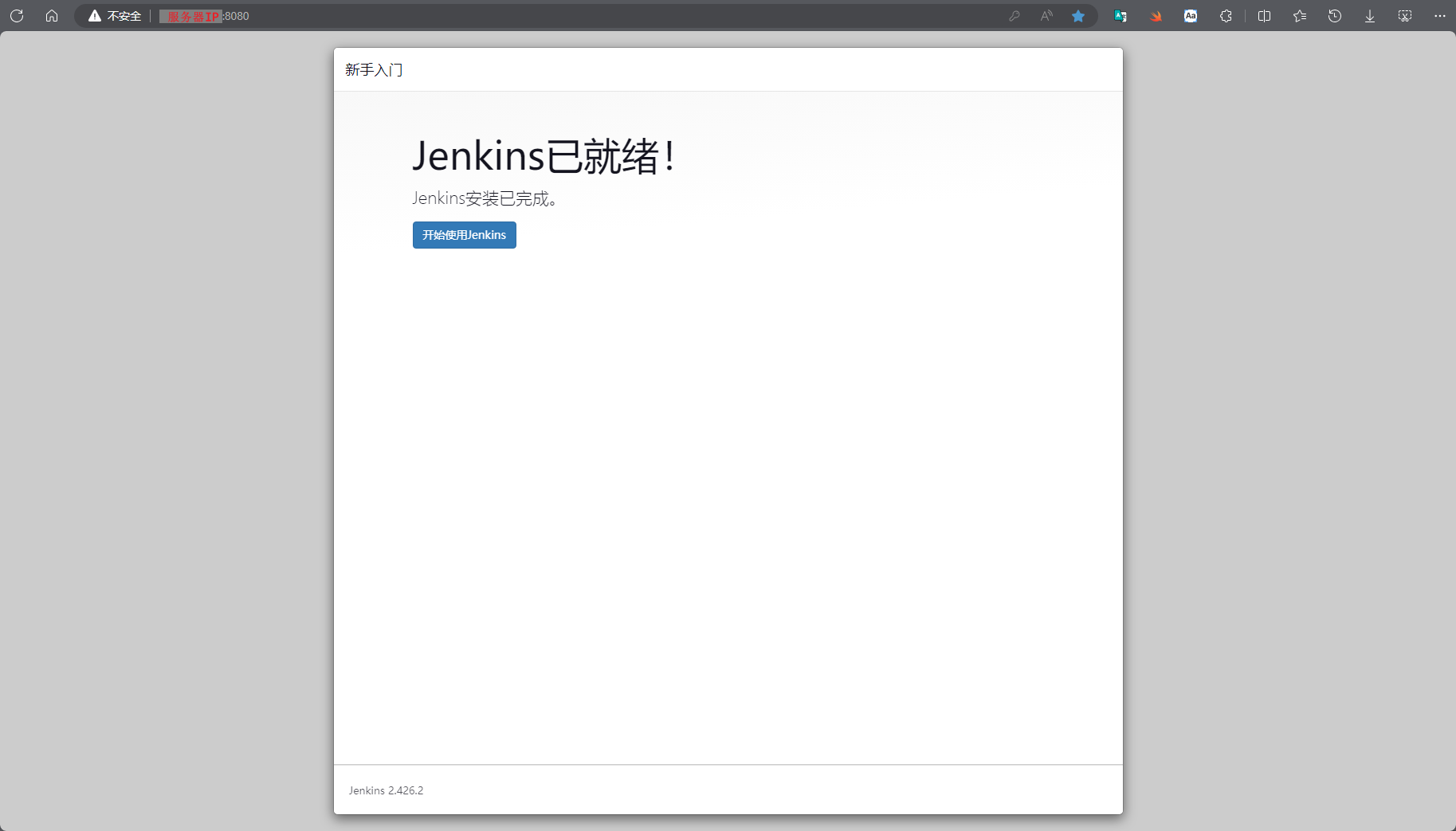Activate the read aloud icon
This screenshot has width=1456, height=831.
pos(1046,16)
